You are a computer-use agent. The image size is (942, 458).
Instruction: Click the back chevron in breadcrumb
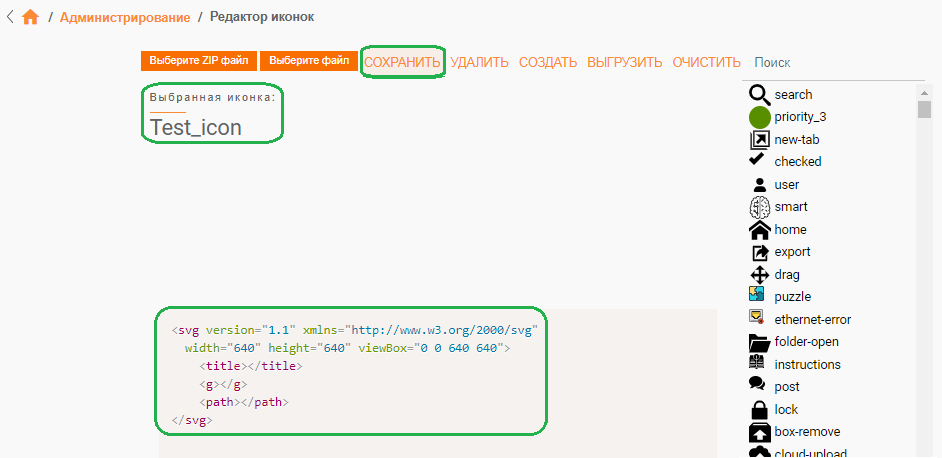[10, 17]
